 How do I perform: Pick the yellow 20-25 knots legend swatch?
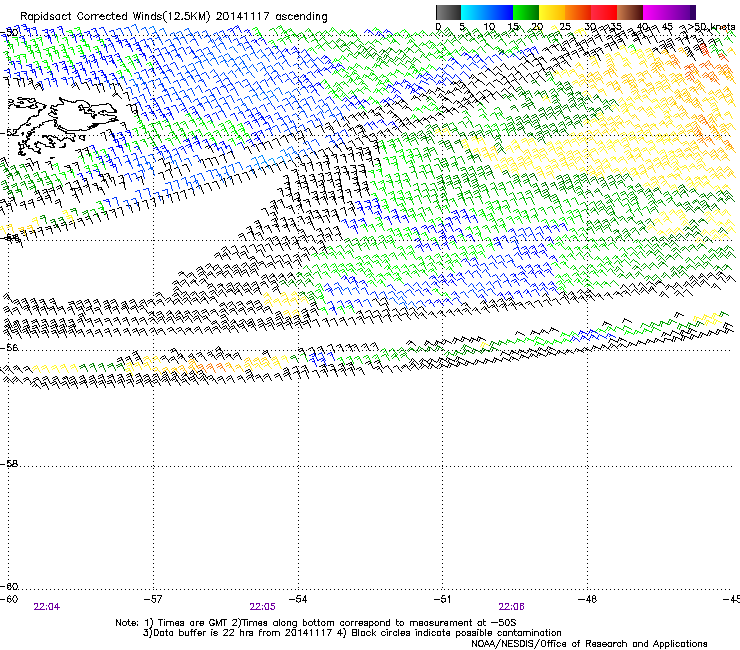(552, 12)
